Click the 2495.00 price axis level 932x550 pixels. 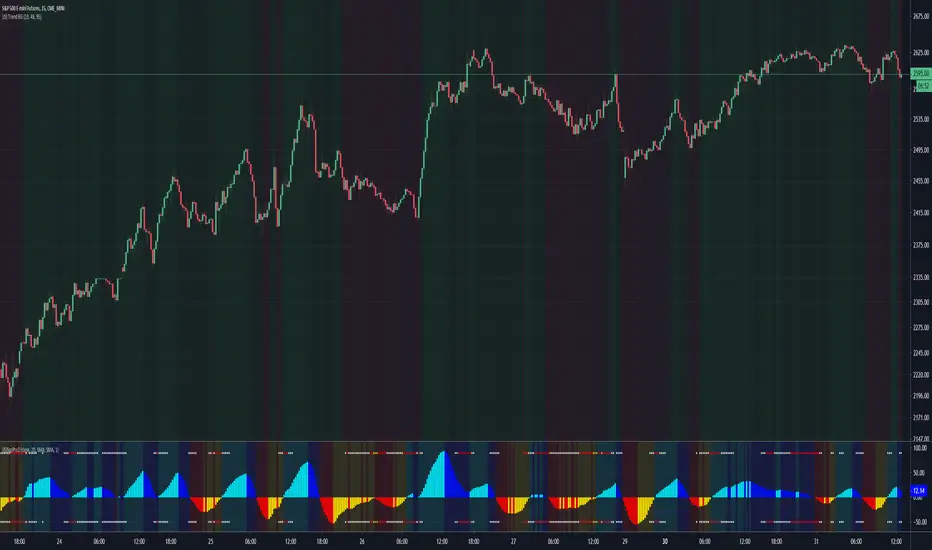coord(921,150)
